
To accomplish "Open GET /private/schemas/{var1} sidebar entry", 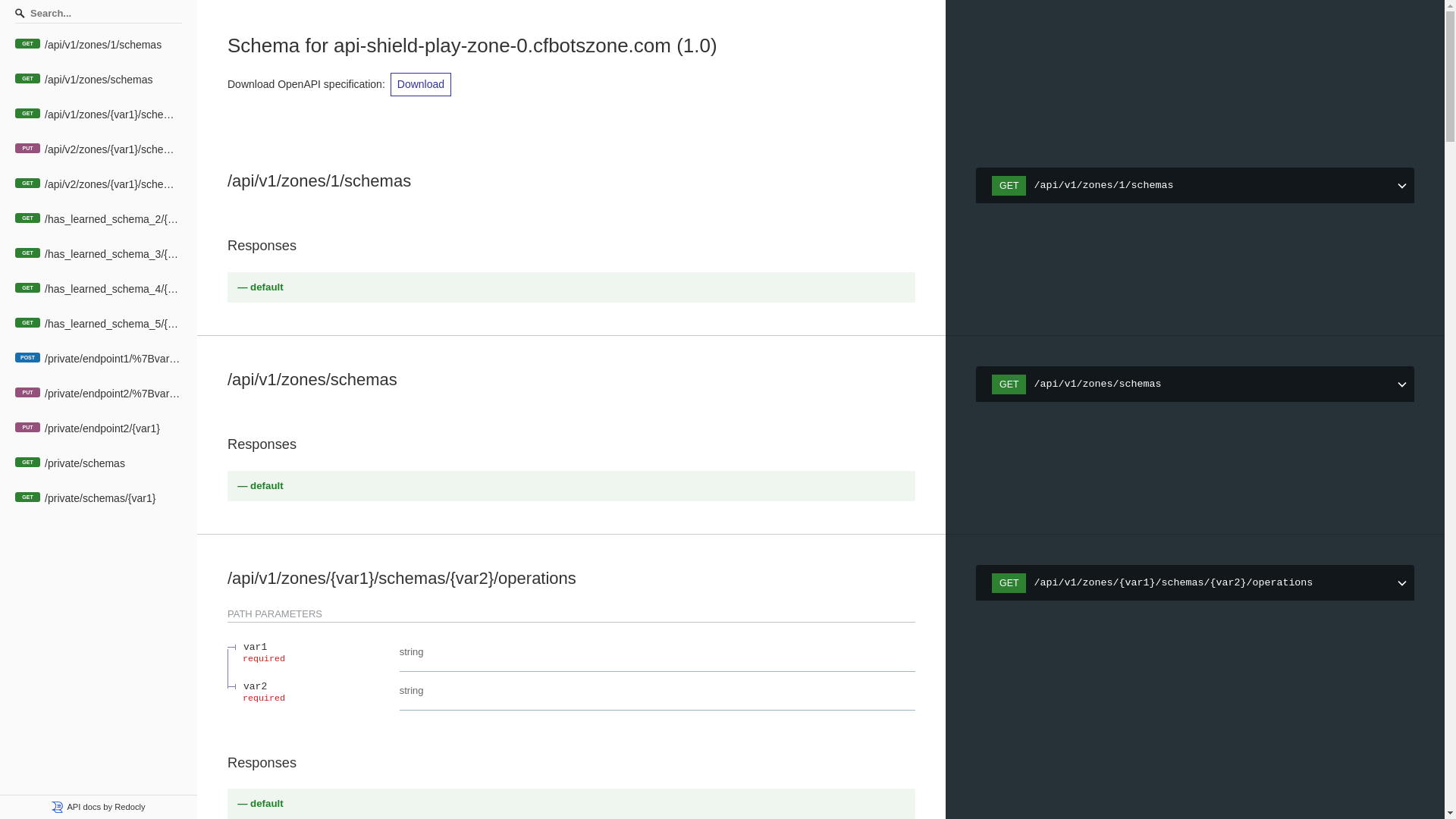I will [x=99, y=498].
